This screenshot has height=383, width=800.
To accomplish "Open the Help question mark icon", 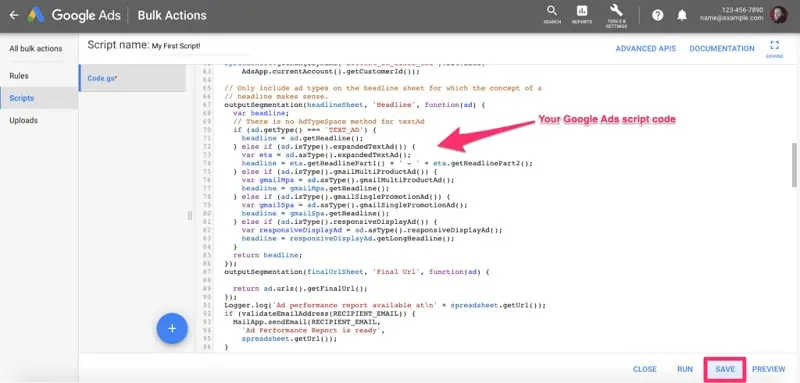I will (x=658, y=15).
